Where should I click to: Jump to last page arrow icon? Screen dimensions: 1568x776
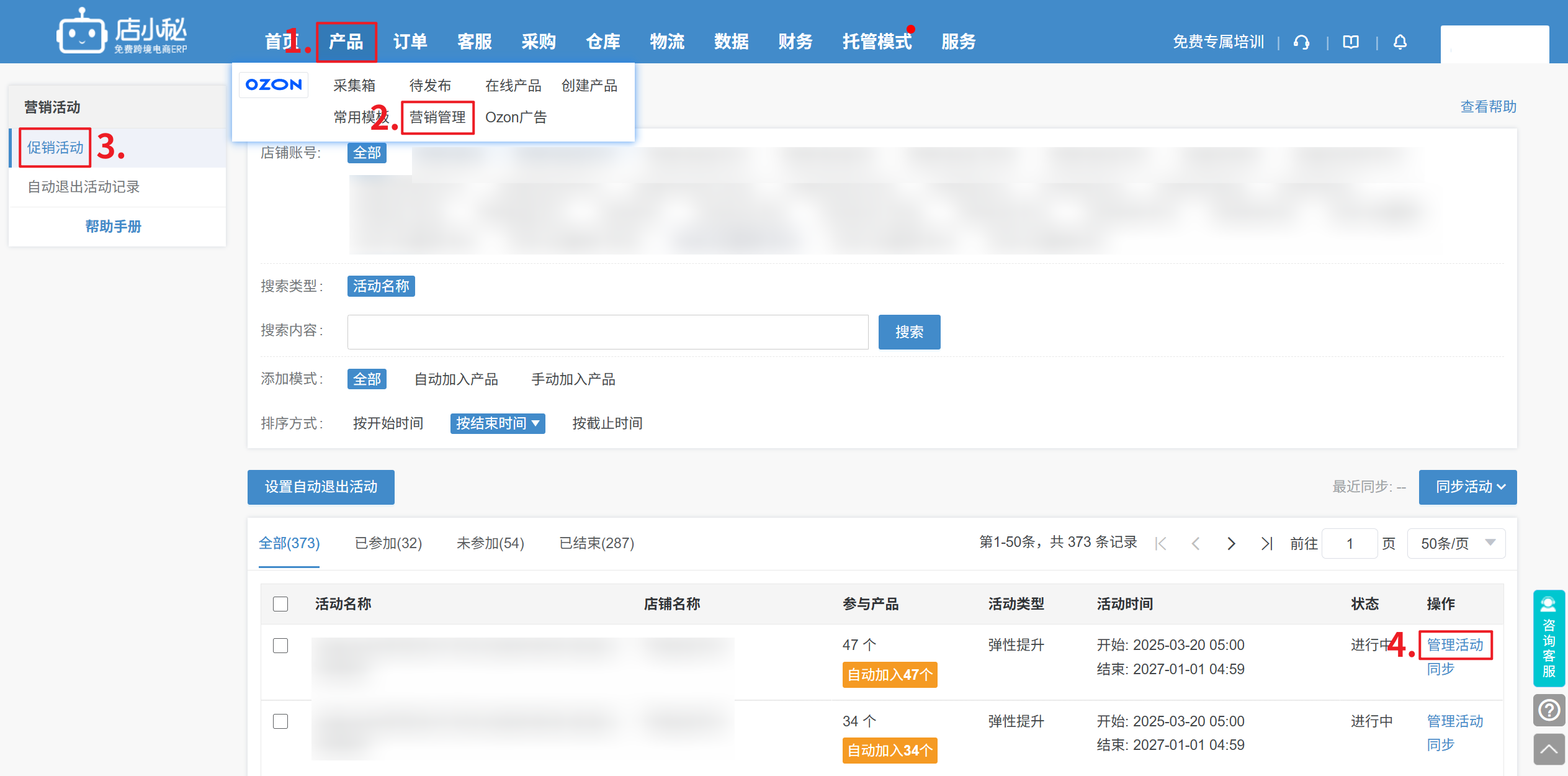pyautogui.click(x=1266, y=544)
